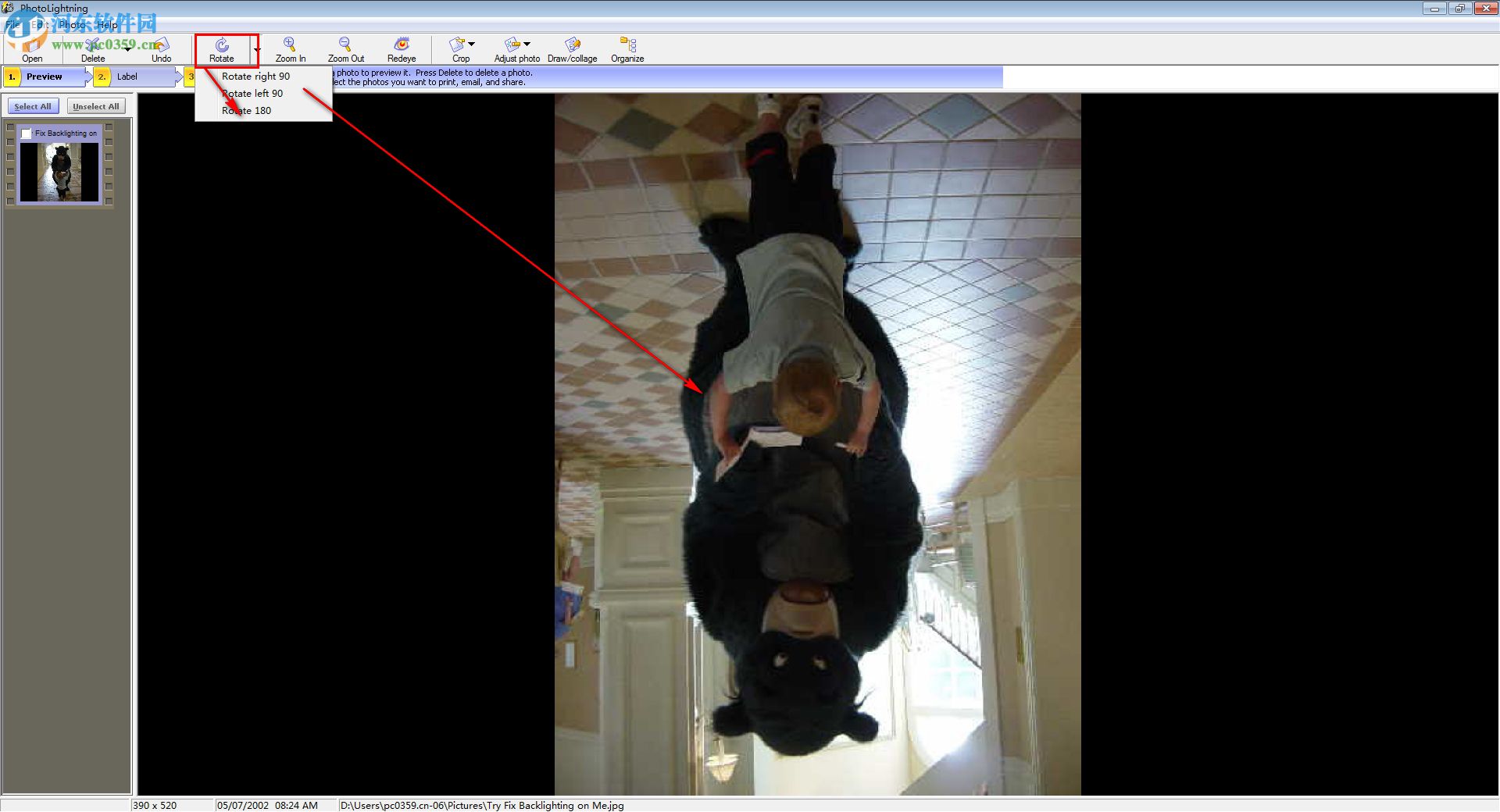1500x812 pixels.
Task: Choose the Crop tool
Action: pos(460,49)
